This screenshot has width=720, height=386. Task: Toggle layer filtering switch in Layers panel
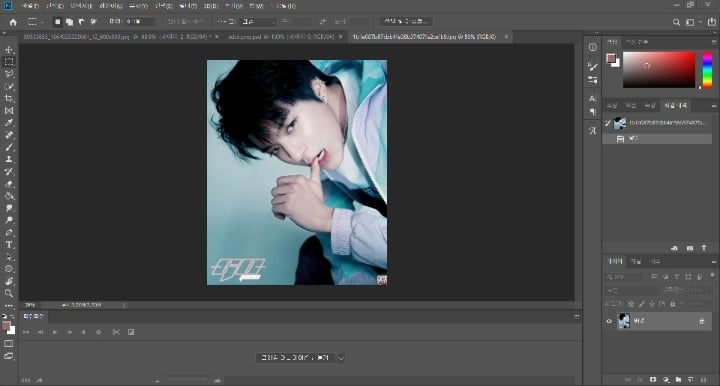tap(712, 276)
